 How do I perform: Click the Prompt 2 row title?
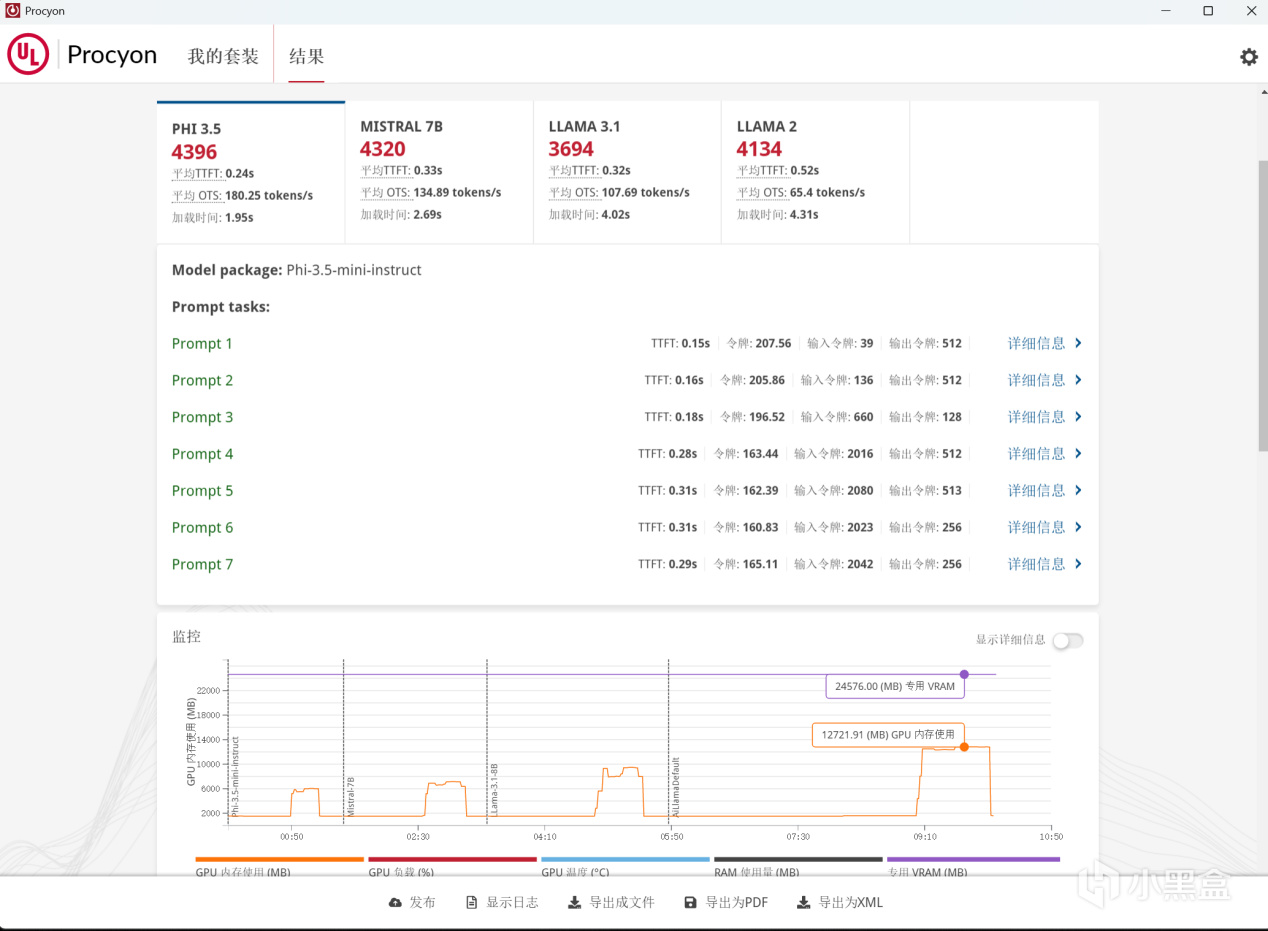tap(202, 380)
